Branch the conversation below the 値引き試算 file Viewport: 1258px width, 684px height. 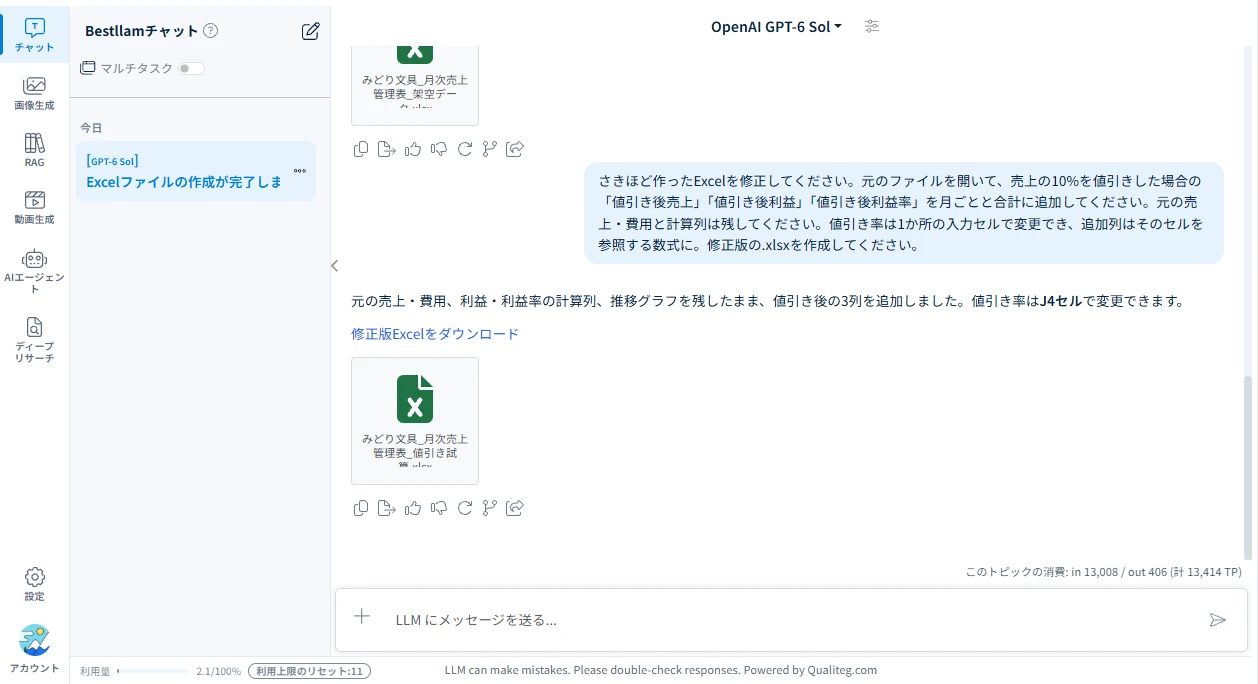[489, 508]
